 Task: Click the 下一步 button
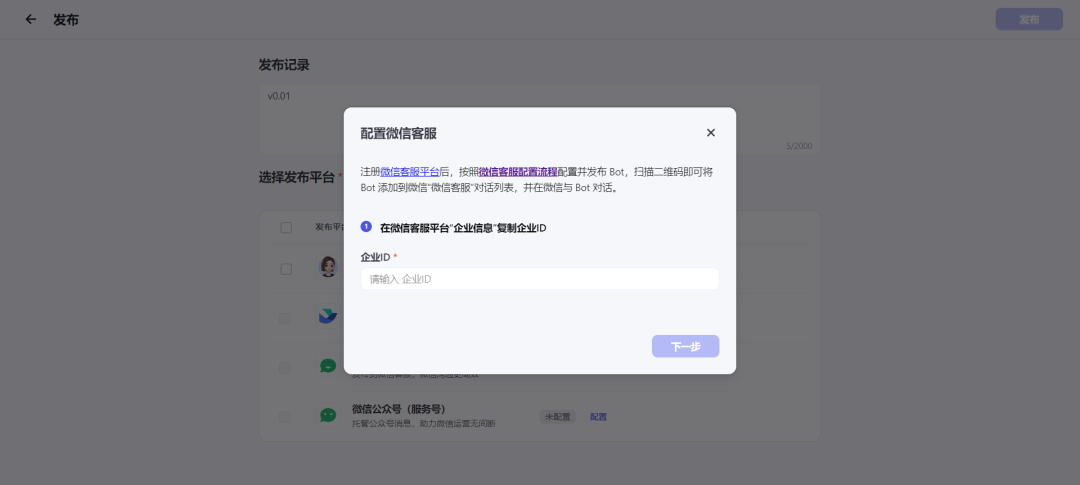click(685, 347)
